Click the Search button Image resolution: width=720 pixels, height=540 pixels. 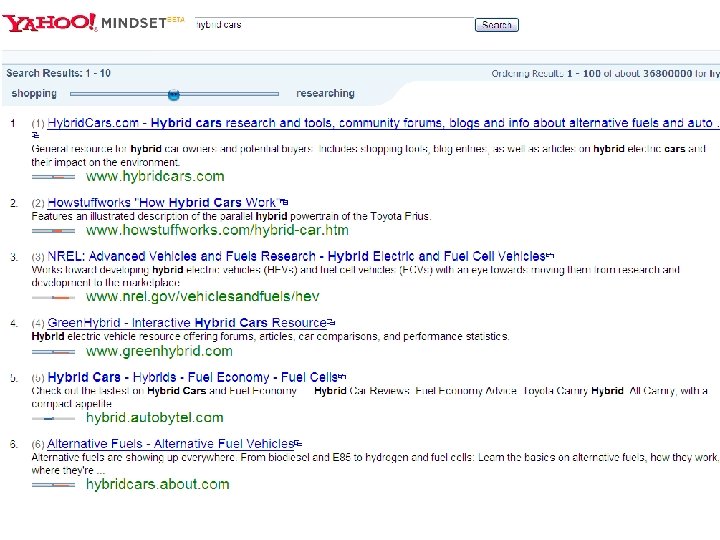[x=496, y=25]
